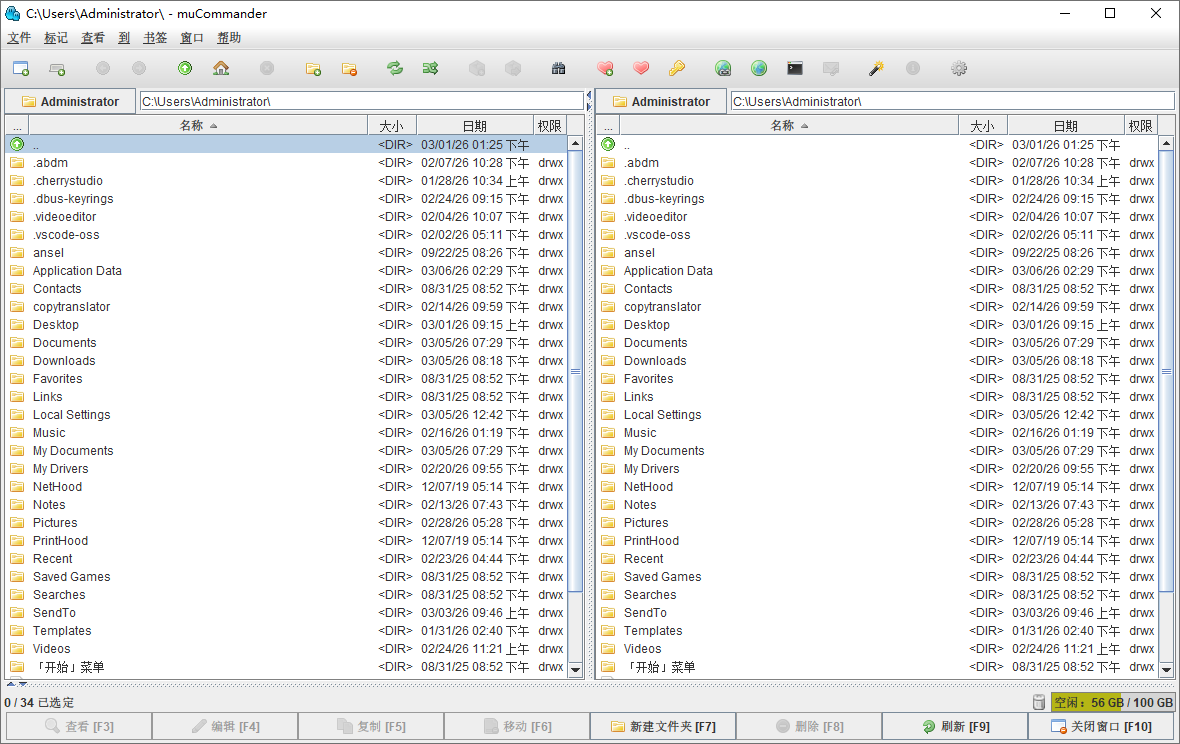Open muCommander preferences gear icon
This screenshot has width=1180, height=744.
pos(959,68)
